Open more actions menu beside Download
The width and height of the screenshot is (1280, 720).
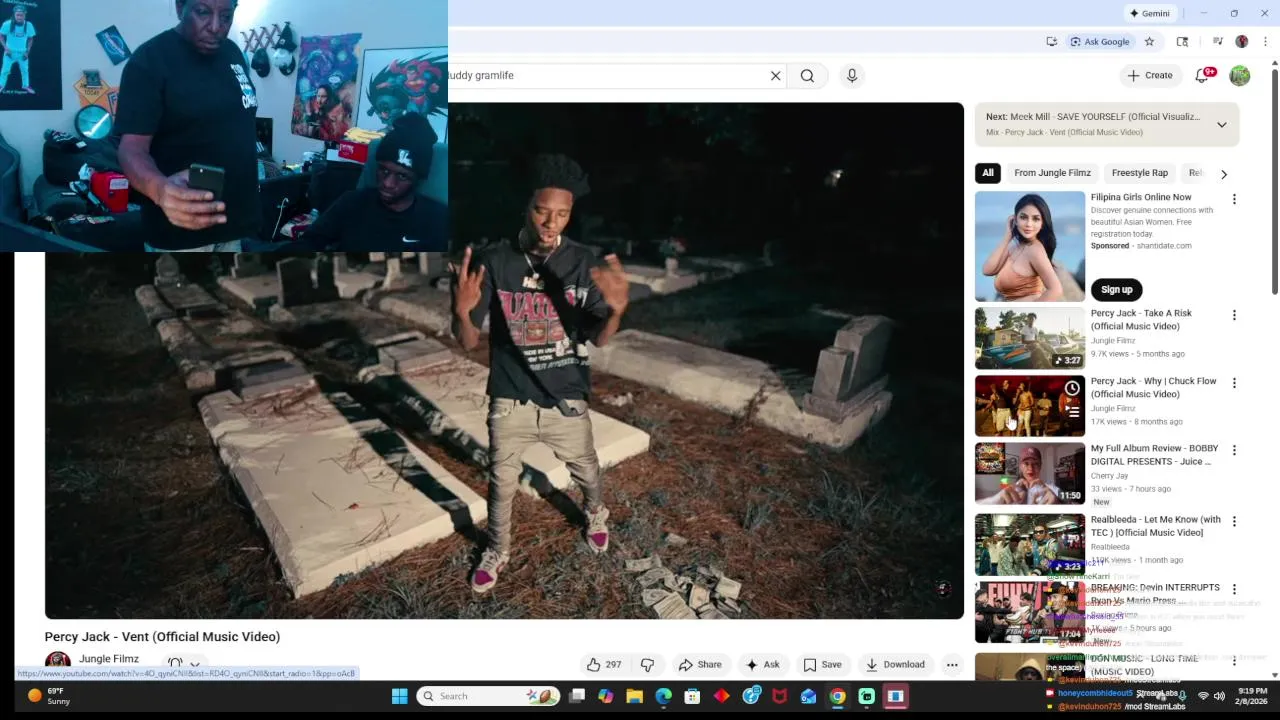tap(952, 664)
